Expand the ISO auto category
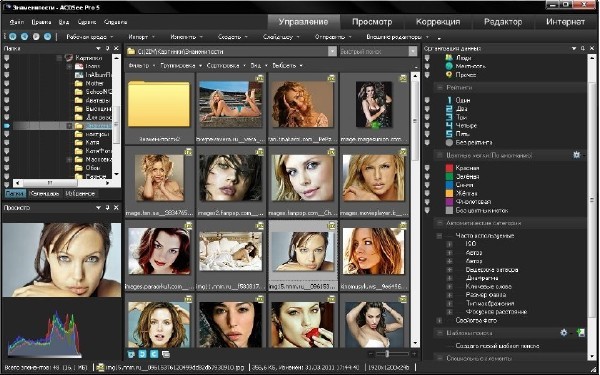This screenshot has width=600, height=375. pyautogui.click(x=449, y=244)
